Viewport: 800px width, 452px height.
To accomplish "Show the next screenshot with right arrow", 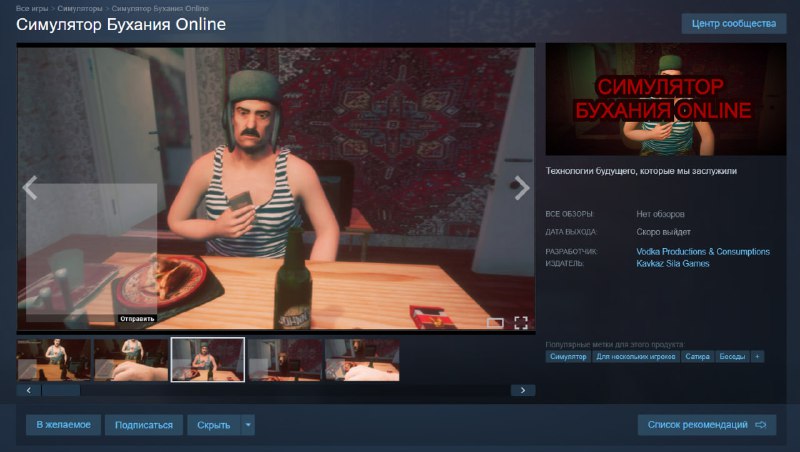I will pos(521,188).
